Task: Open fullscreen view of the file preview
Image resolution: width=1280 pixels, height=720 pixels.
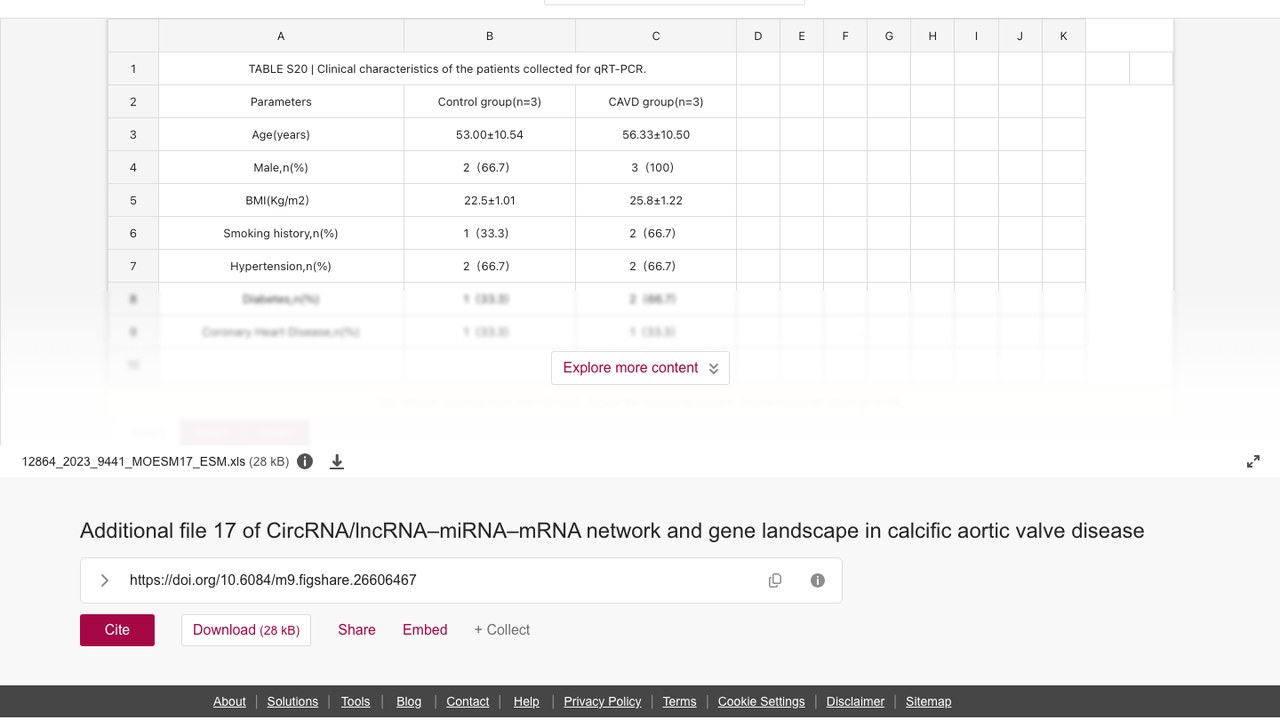Action: (1253, 461)
